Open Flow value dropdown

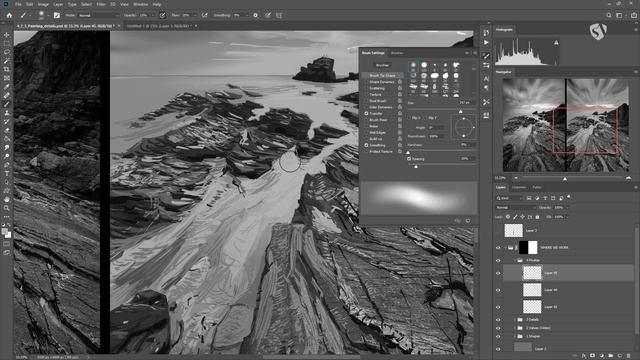coord(195,15)
